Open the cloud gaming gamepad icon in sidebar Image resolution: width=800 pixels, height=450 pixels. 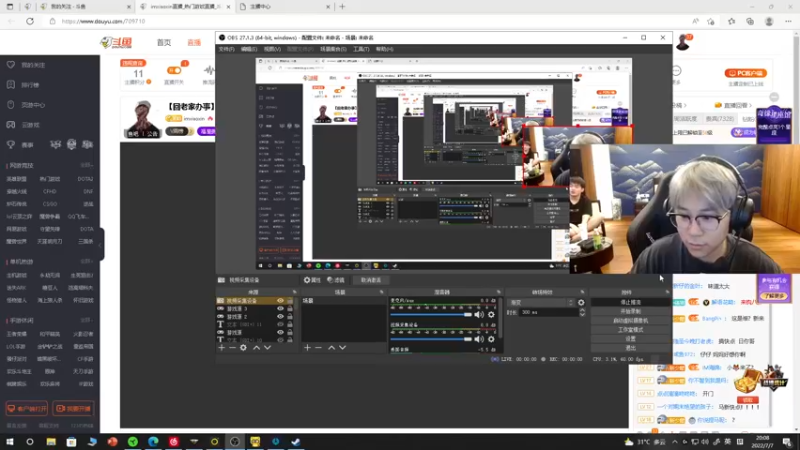tap(11, 124)
